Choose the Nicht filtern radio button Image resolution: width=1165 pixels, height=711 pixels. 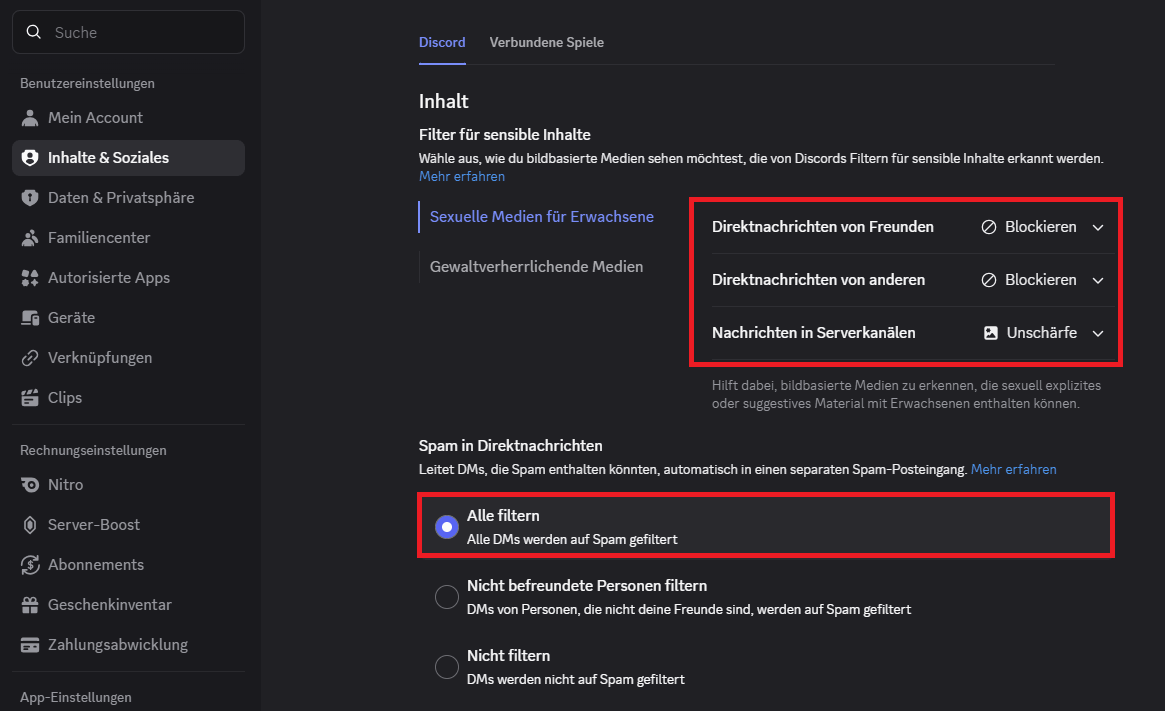447,666
